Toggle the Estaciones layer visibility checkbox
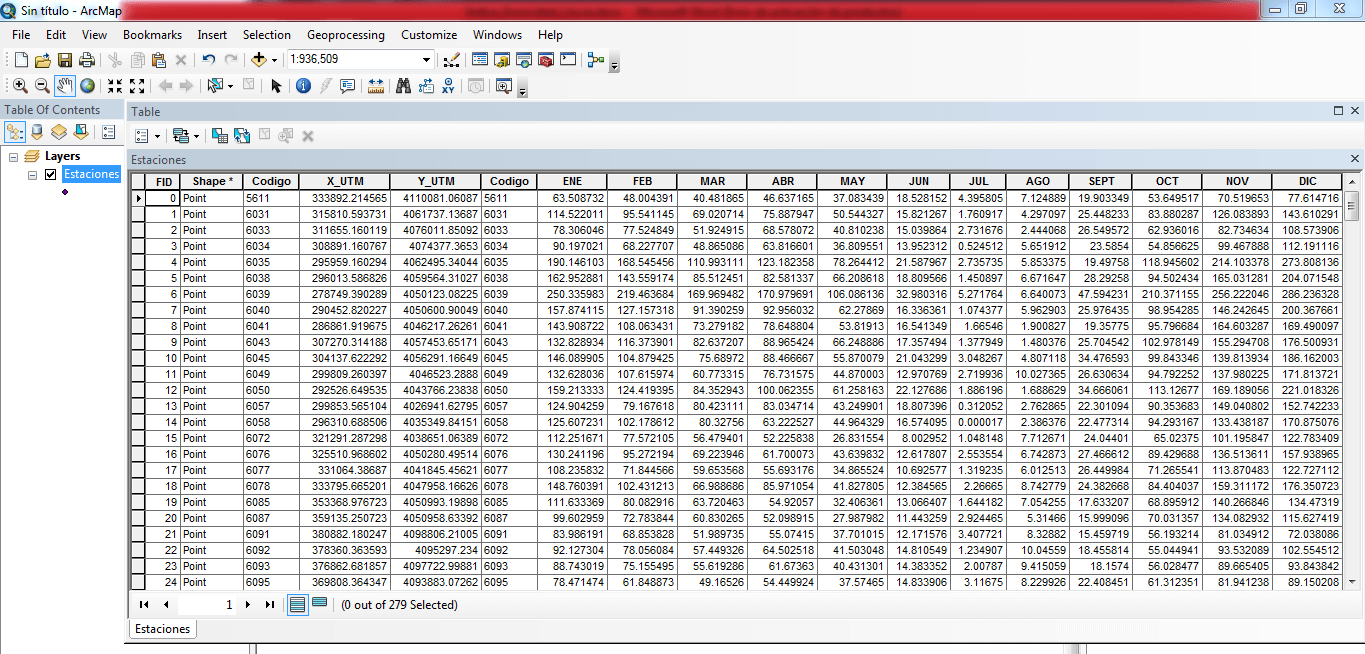The width and height of the screenshot is (1365, 654). coord(50,174)
